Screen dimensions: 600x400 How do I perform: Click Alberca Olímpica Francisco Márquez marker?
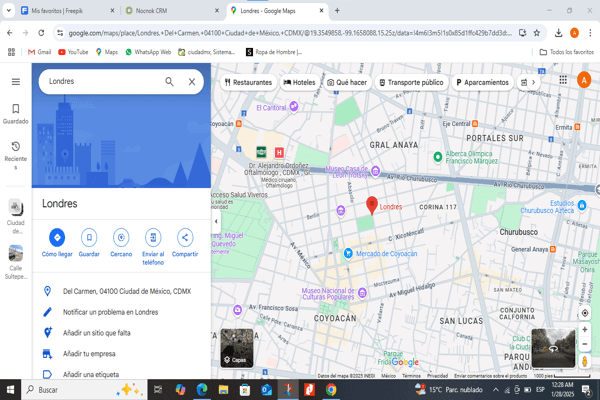437,157
